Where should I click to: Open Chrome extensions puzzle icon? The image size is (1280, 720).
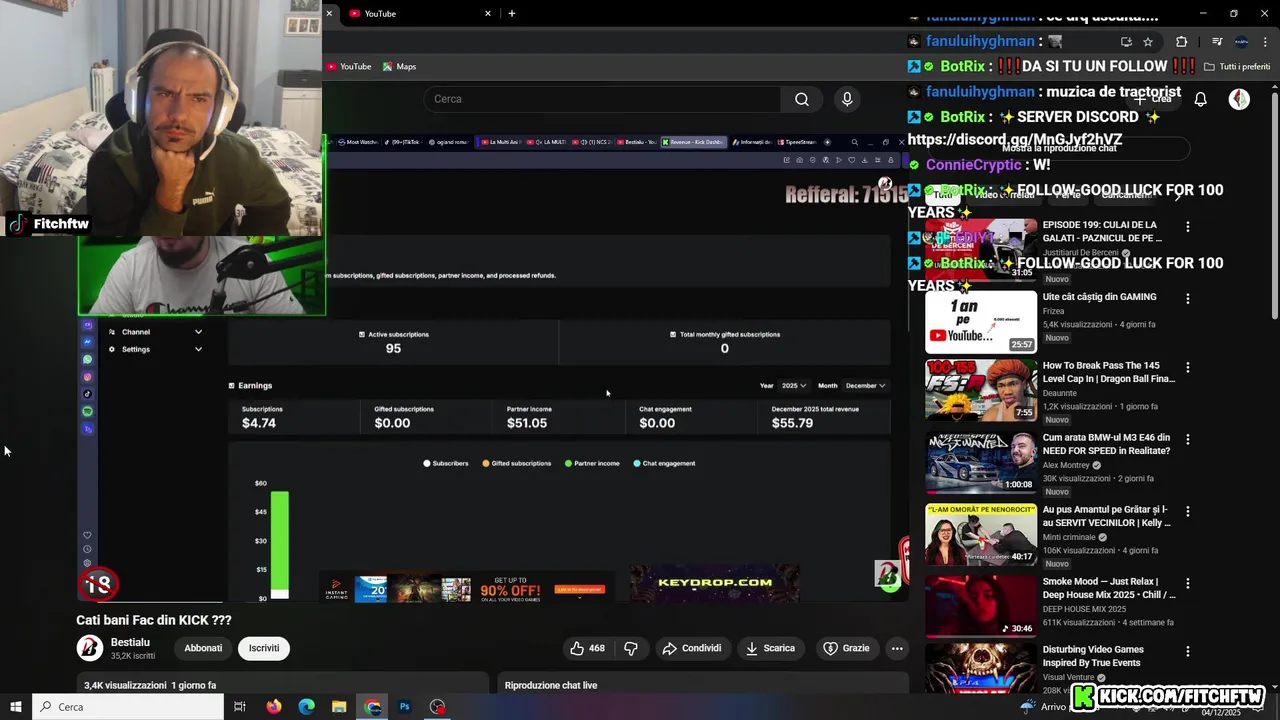click(1181, 42)
